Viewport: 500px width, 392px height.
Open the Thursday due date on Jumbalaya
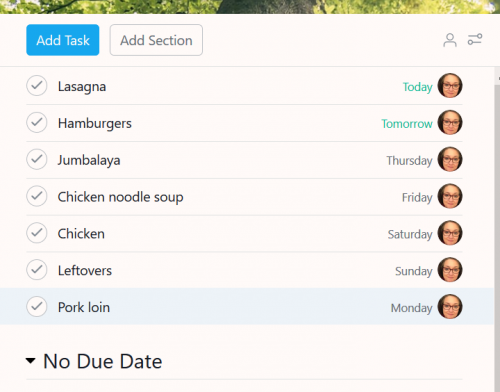tap(409, 161)
